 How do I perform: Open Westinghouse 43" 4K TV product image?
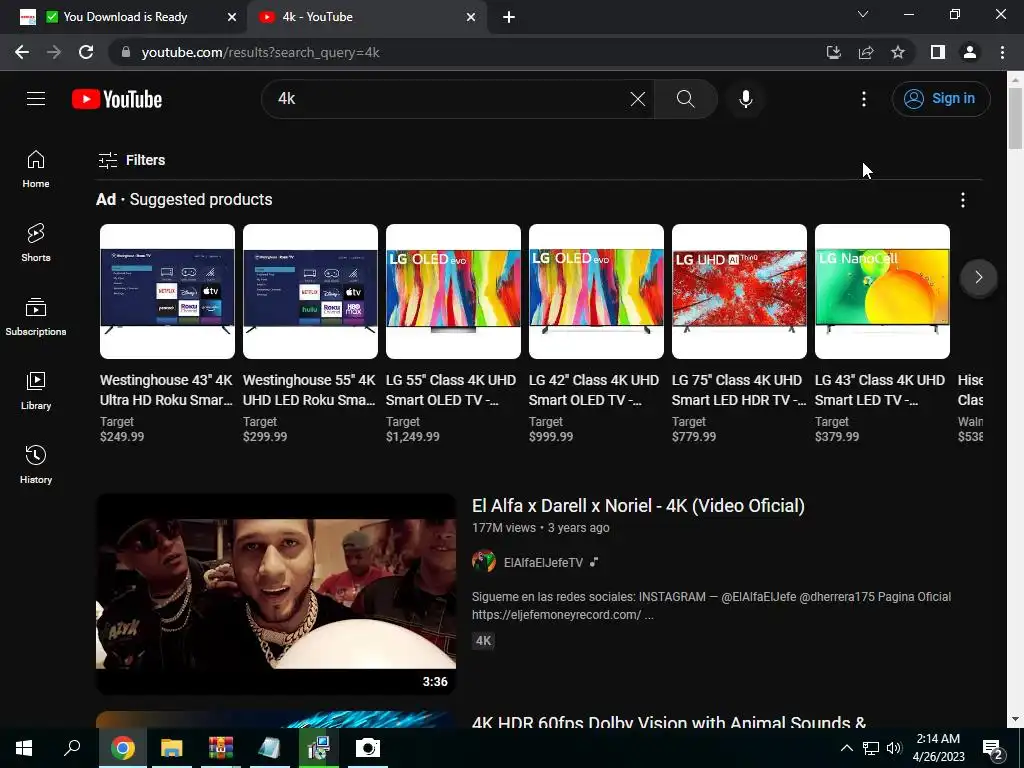pyautogui.click(x=167, y=291)
